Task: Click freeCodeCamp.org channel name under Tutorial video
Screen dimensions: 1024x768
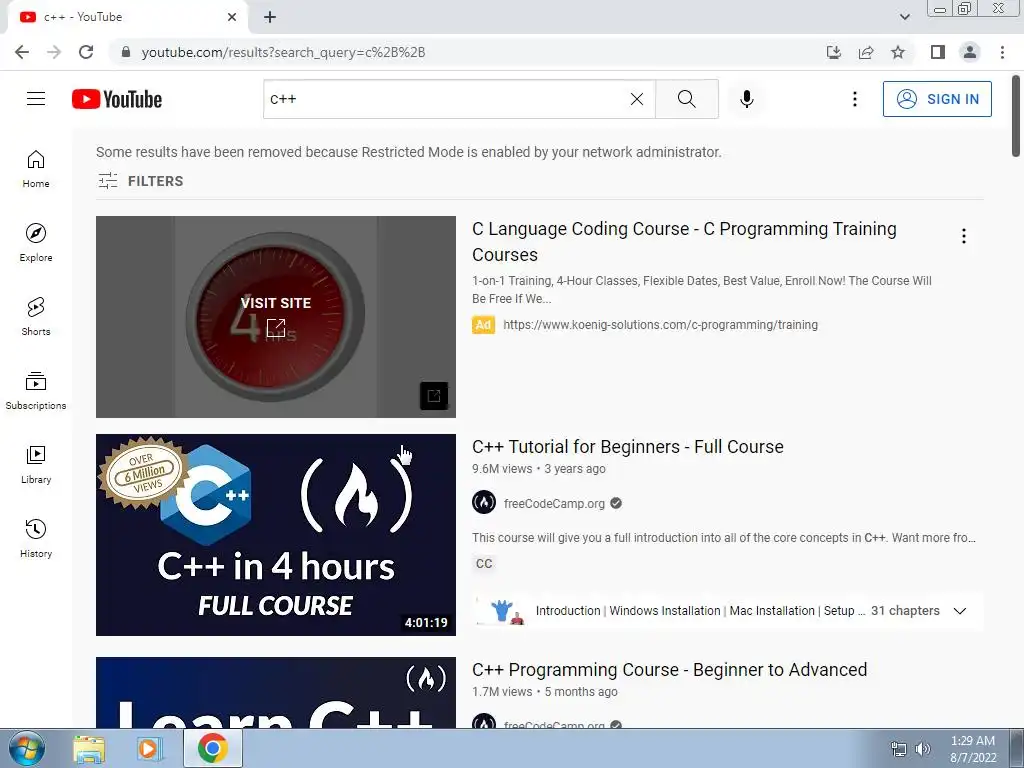Action: click(554, 504)
